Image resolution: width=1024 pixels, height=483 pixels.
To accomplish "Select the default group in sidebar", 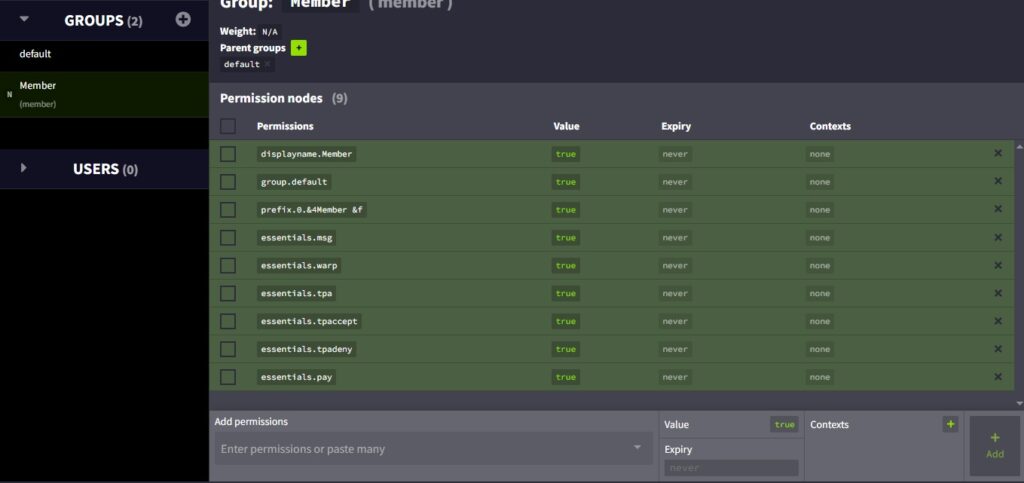I will (x=35, y=54).
